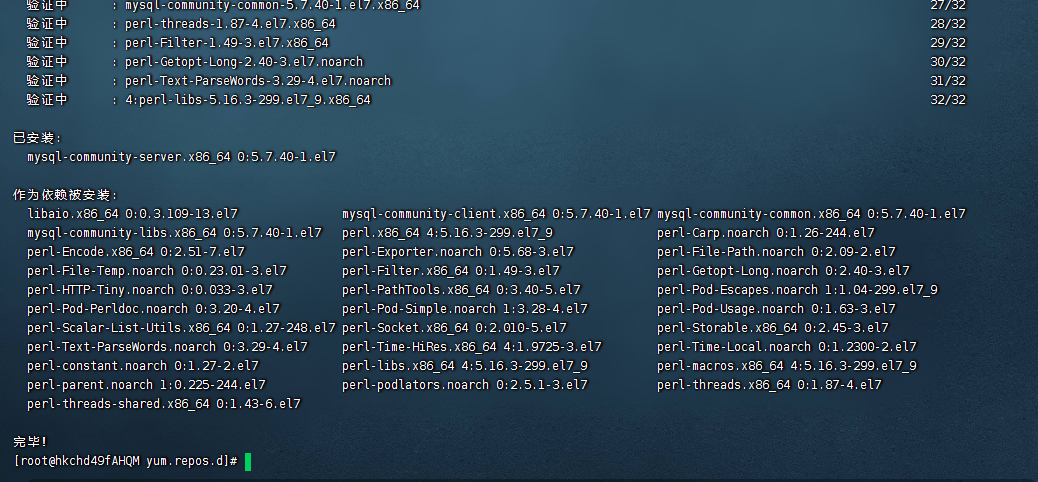Image resolution: width=1038 pixels, height=482 pixels.
Task: Click the perl-Time-HiRes.x86_64 entry
Action: tap(472, 347)
